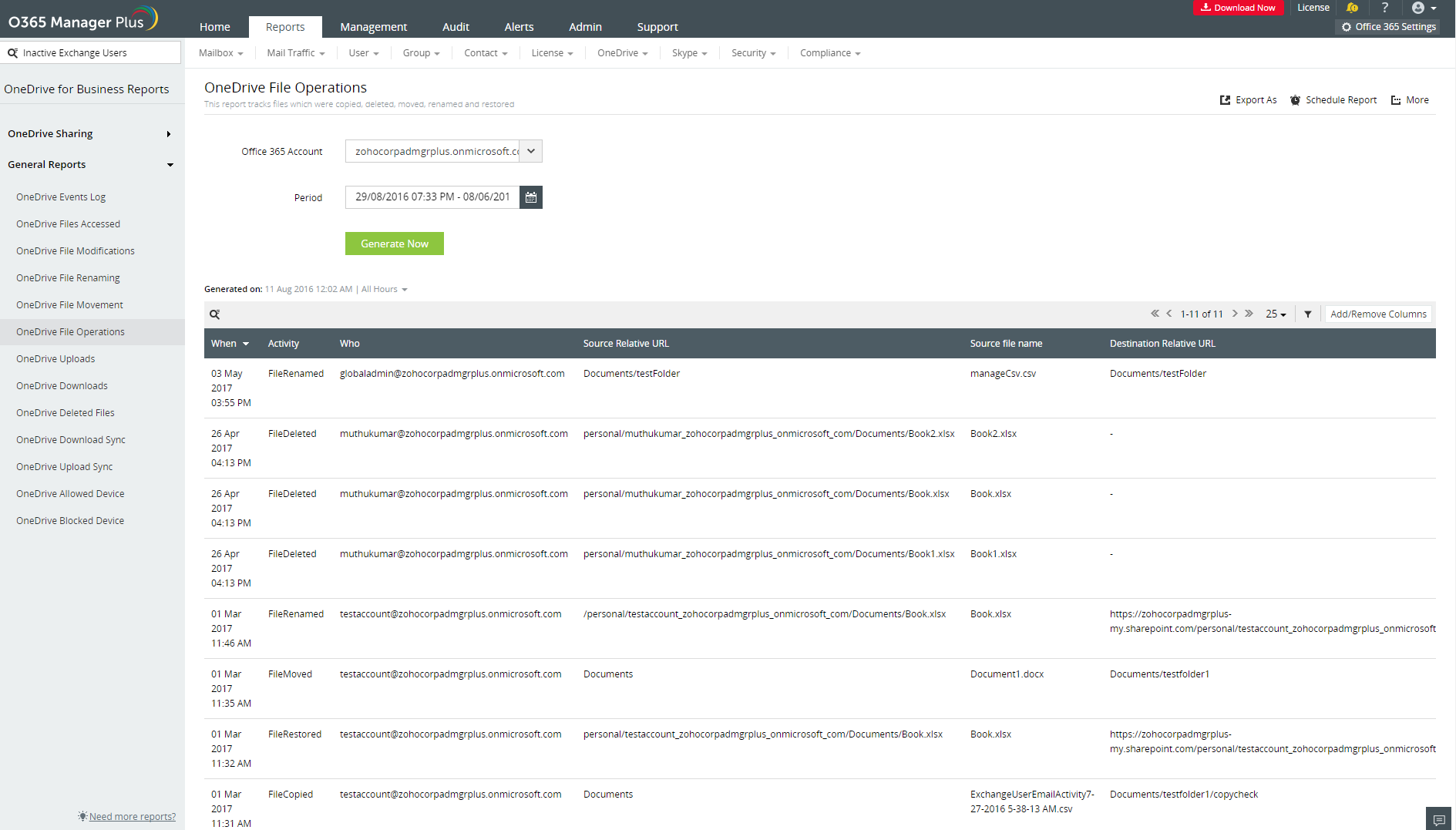This screenshot has height=830, width=1456.
Task: Open the OneDrive Deleted Files report
Action: [66, 413]
